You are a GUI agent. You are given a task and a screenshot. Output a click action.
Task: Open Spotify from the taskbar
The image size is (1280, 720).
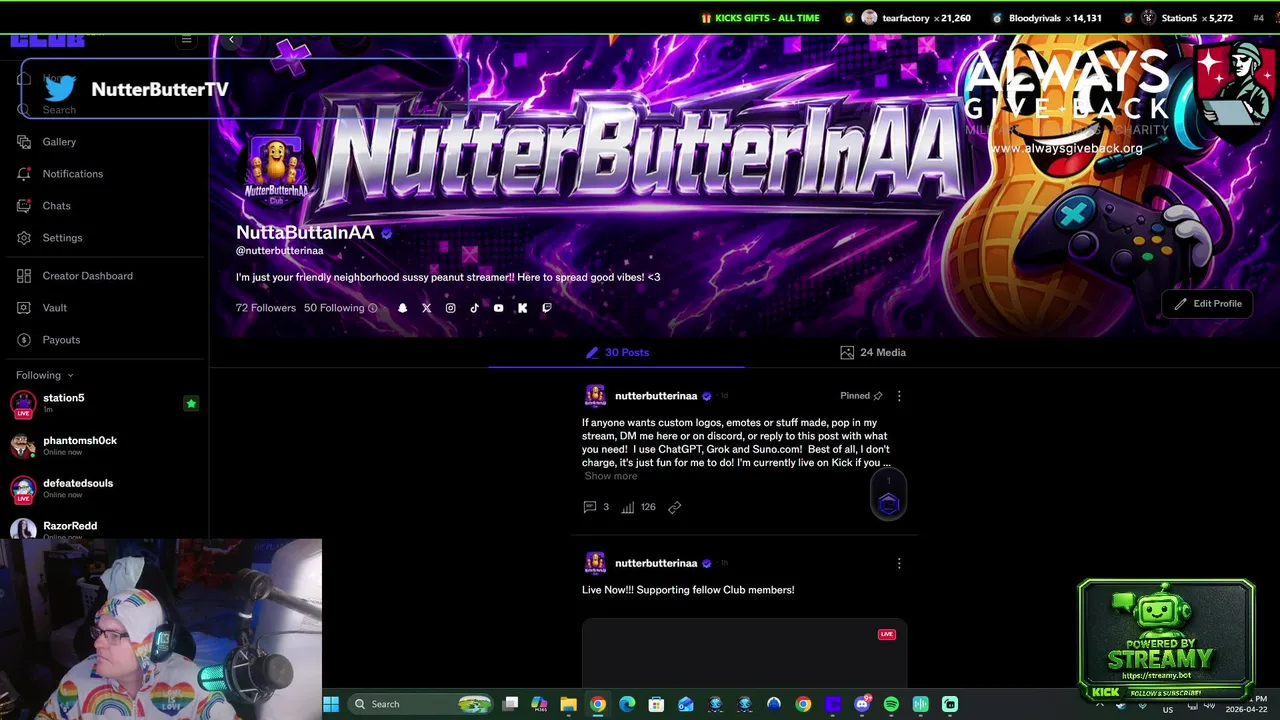[891, 704]
